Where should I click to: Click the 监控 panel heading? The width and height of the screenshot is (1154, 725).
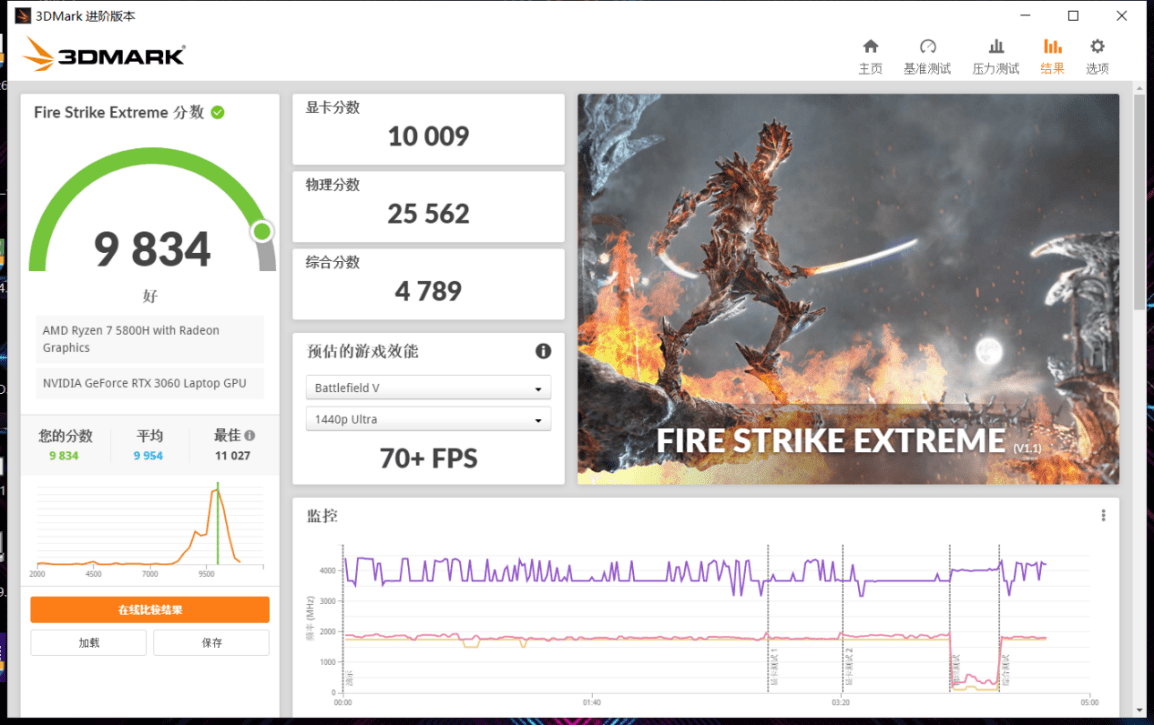(322, 516)
